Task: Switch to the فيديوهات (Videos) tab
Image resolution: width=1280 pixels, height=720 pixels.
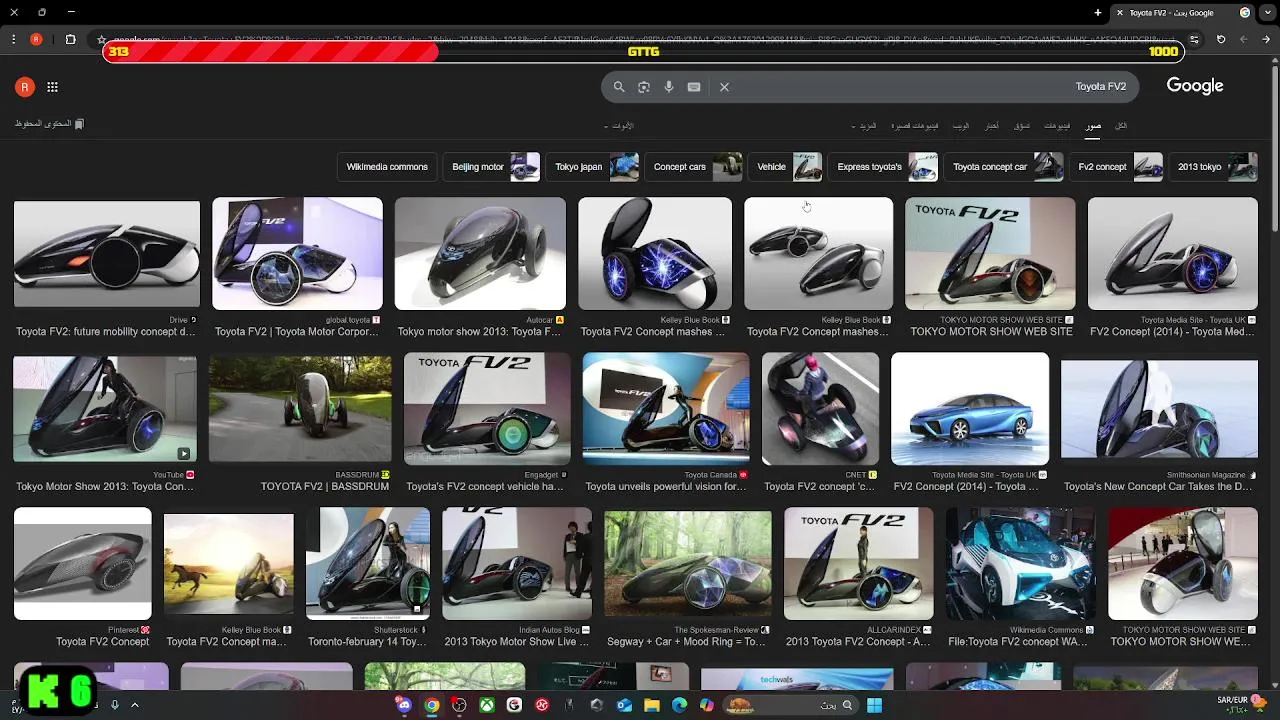Action: point(1057,126)
